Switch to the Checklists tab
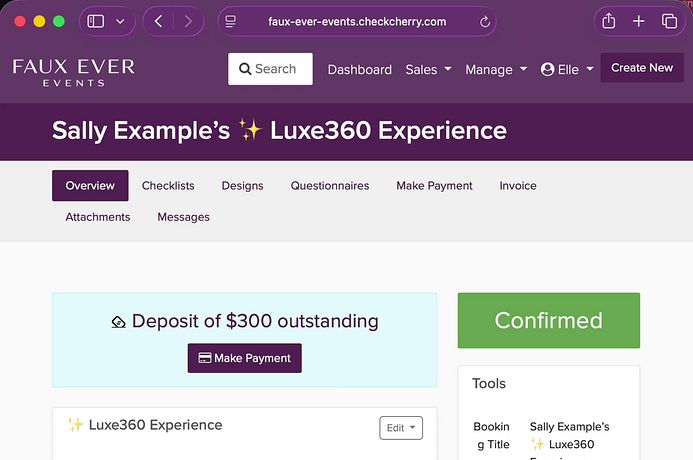This screenshot has height=460, width=693. pyautogui.click(x=168, y=185)
